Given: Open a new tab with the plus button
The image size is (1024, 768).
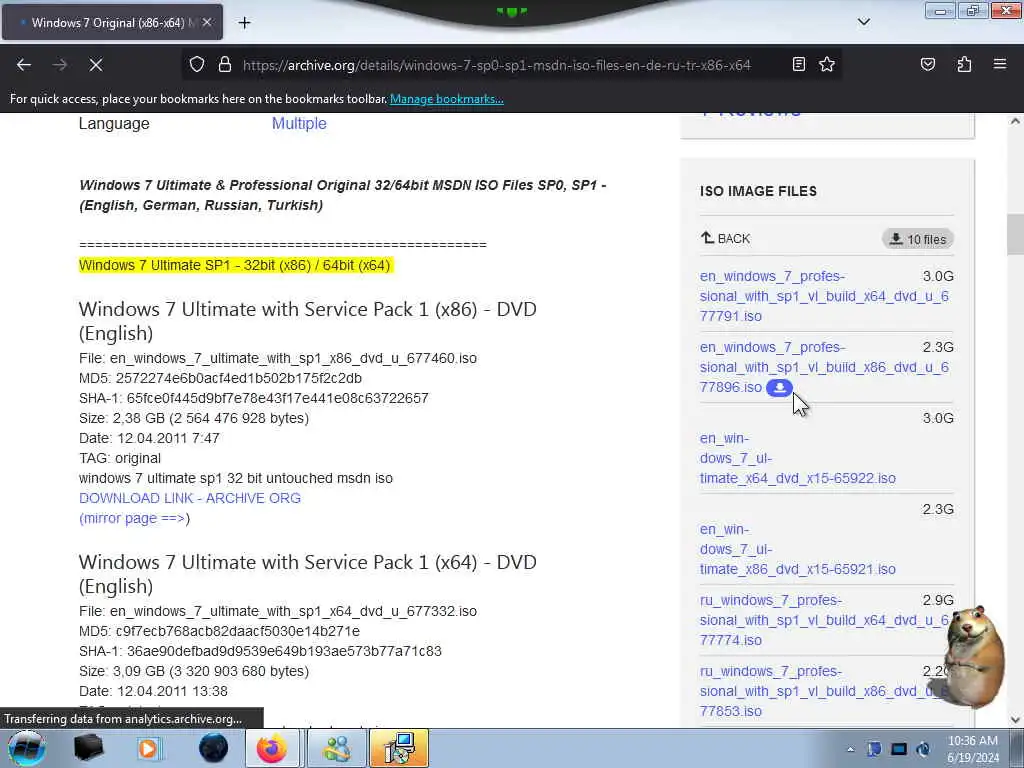Looking at the screenshot, I should (x=244, y=23).
